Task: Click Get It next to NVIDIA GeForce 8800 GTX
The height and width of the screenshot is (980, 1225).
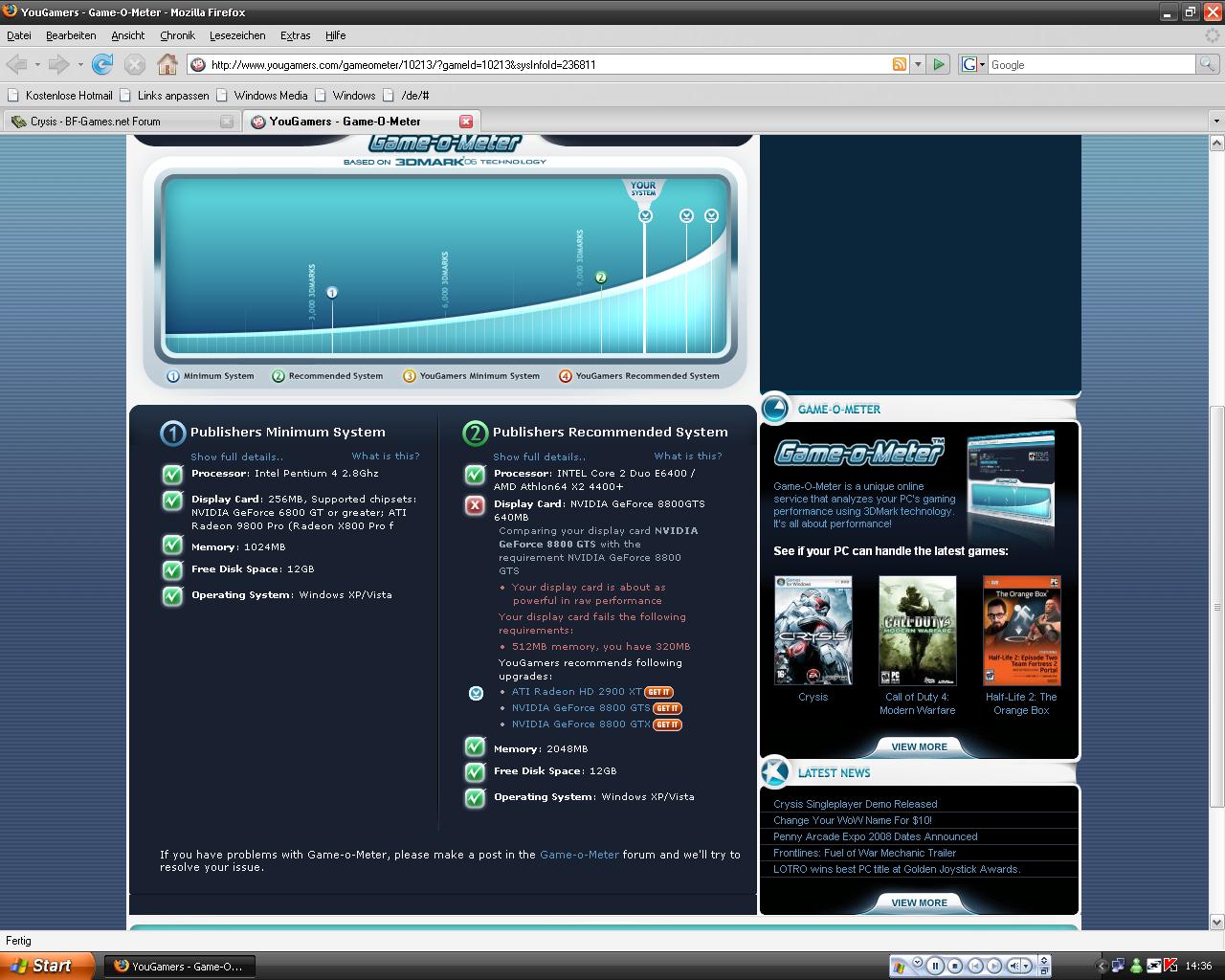Action: [667, 724]
